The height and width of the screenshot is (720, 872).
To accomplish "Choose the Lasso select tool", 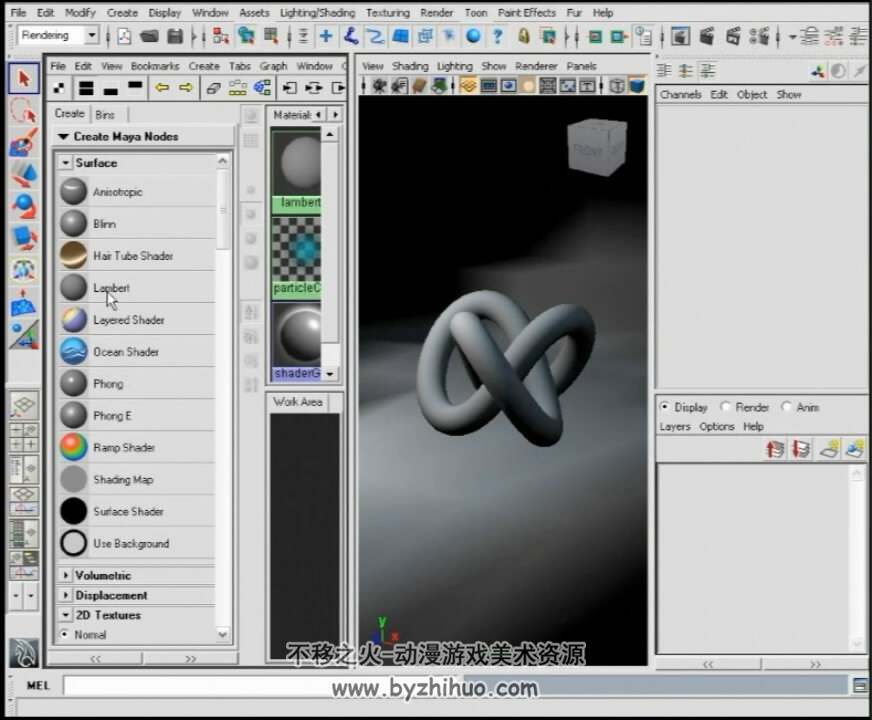I will [x=23, y=110].
